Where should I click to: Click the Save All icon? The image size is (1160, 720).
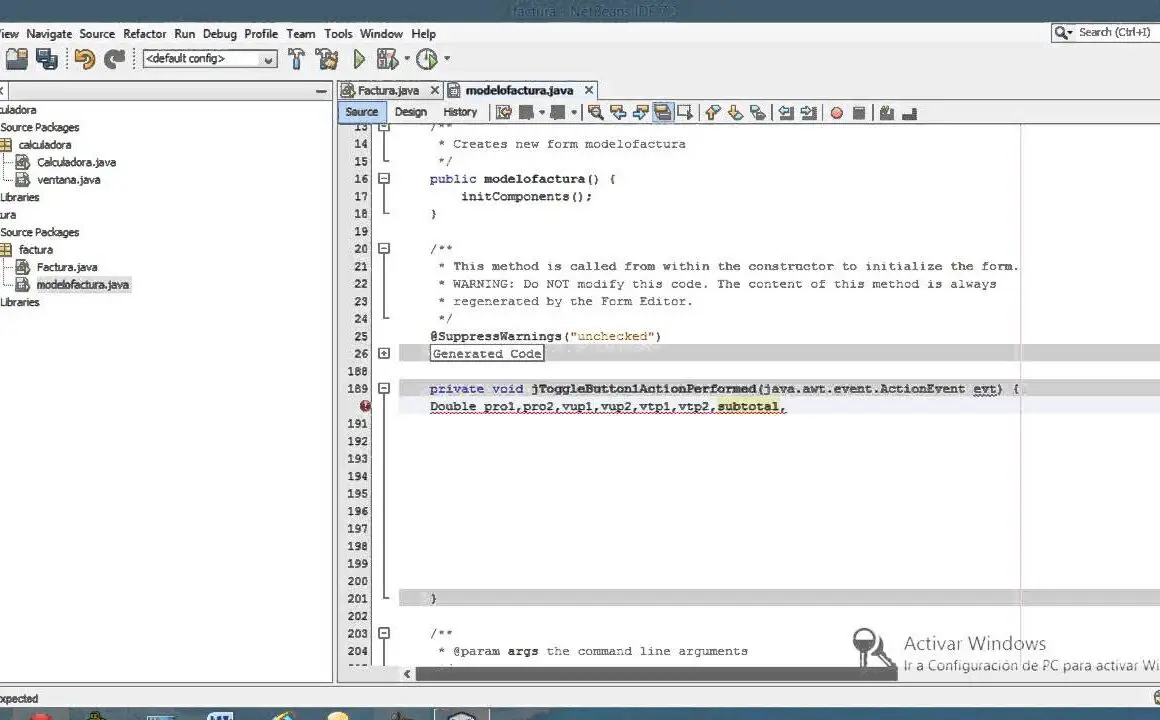pyautogui.click(x=46, y=59)
